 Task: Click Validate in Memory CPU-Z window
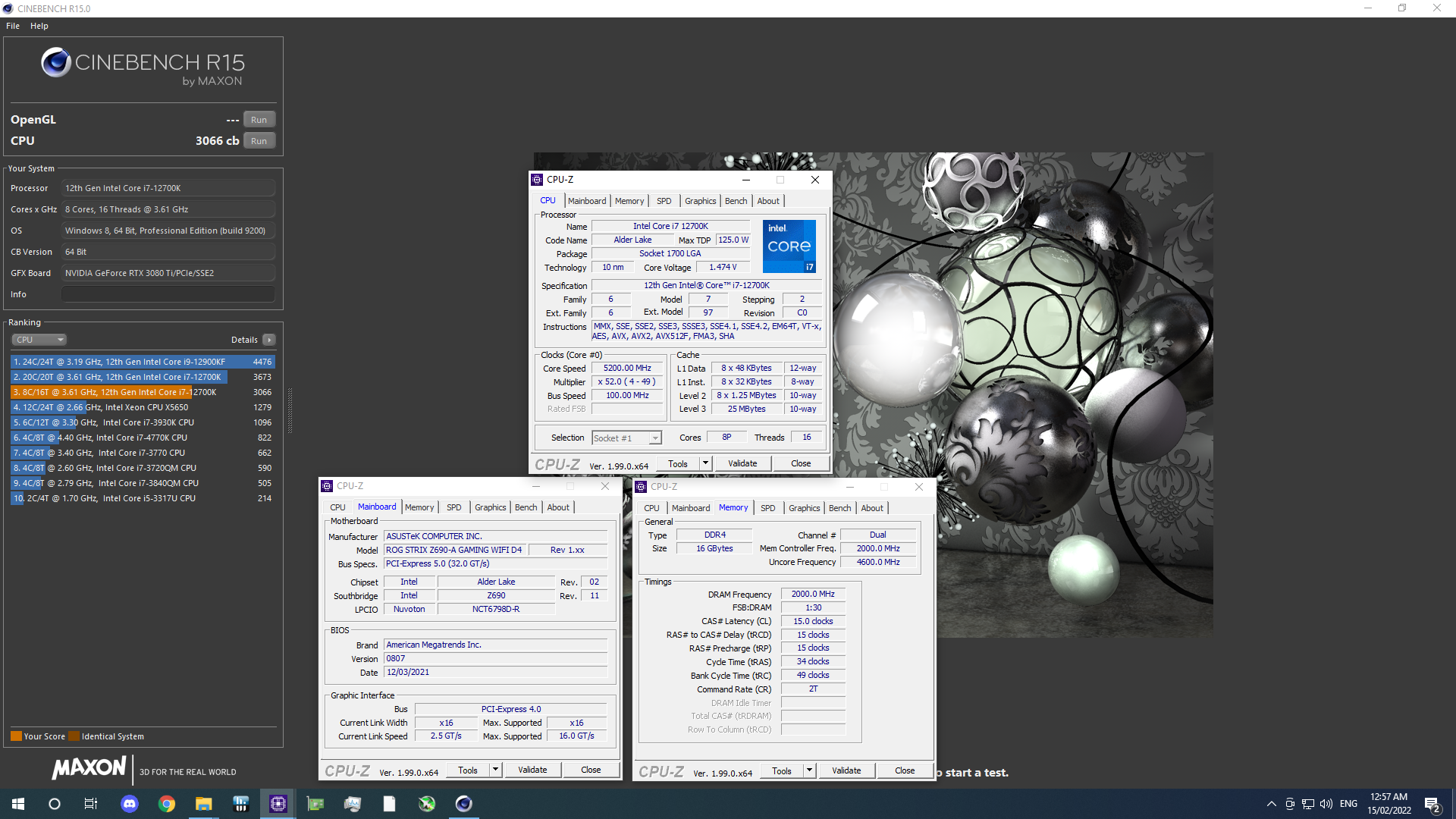click(846, 771)
